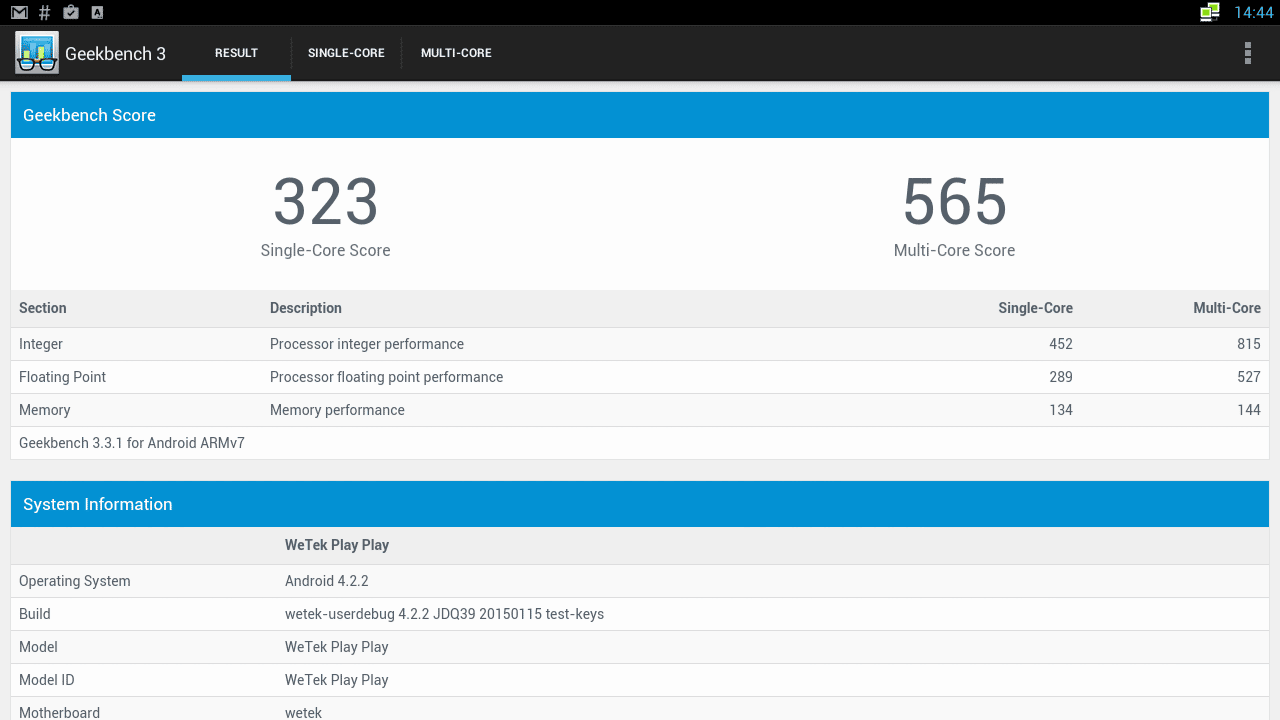Tap the Geekbench 3 title text

115,54
